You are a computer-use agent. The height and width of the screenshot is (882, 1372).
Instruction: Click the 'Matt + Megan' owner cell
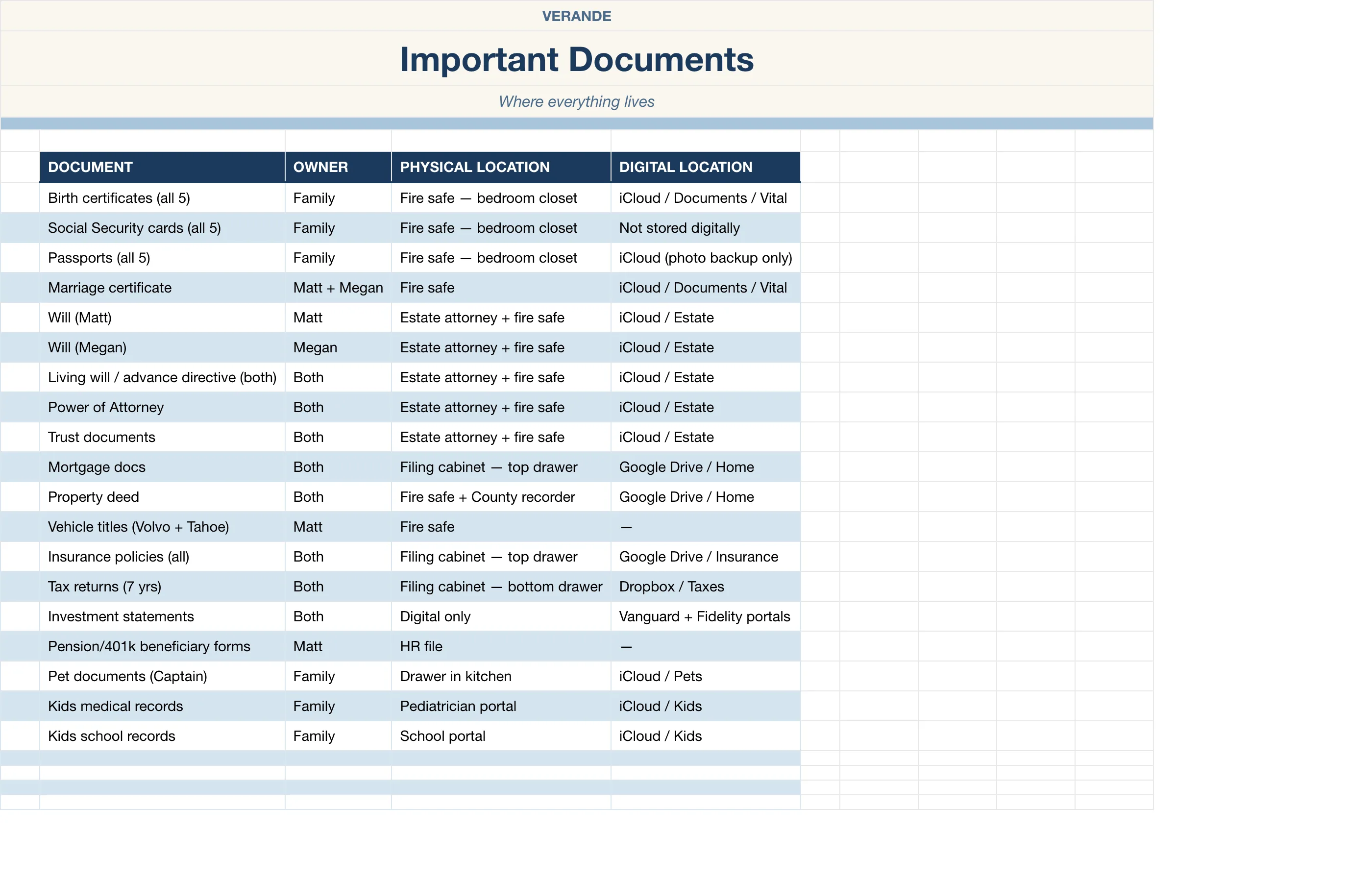(339, 288)
